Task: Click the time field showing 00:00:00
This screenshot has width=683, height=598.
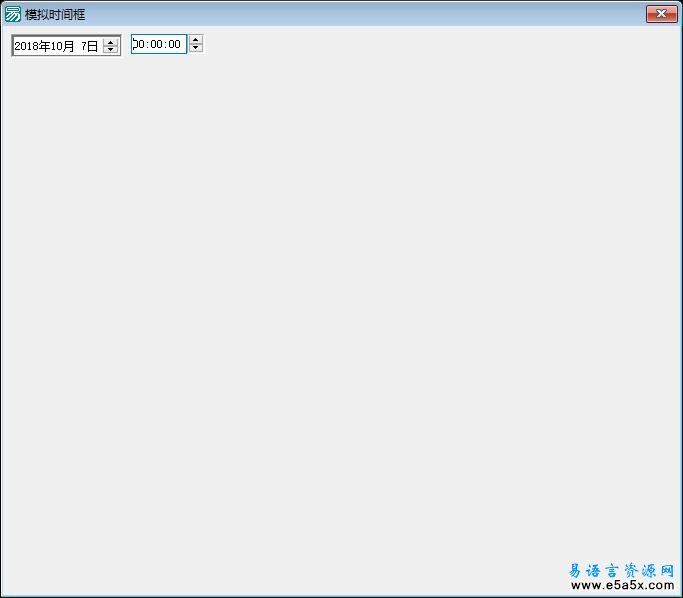Action: (159, 44)
